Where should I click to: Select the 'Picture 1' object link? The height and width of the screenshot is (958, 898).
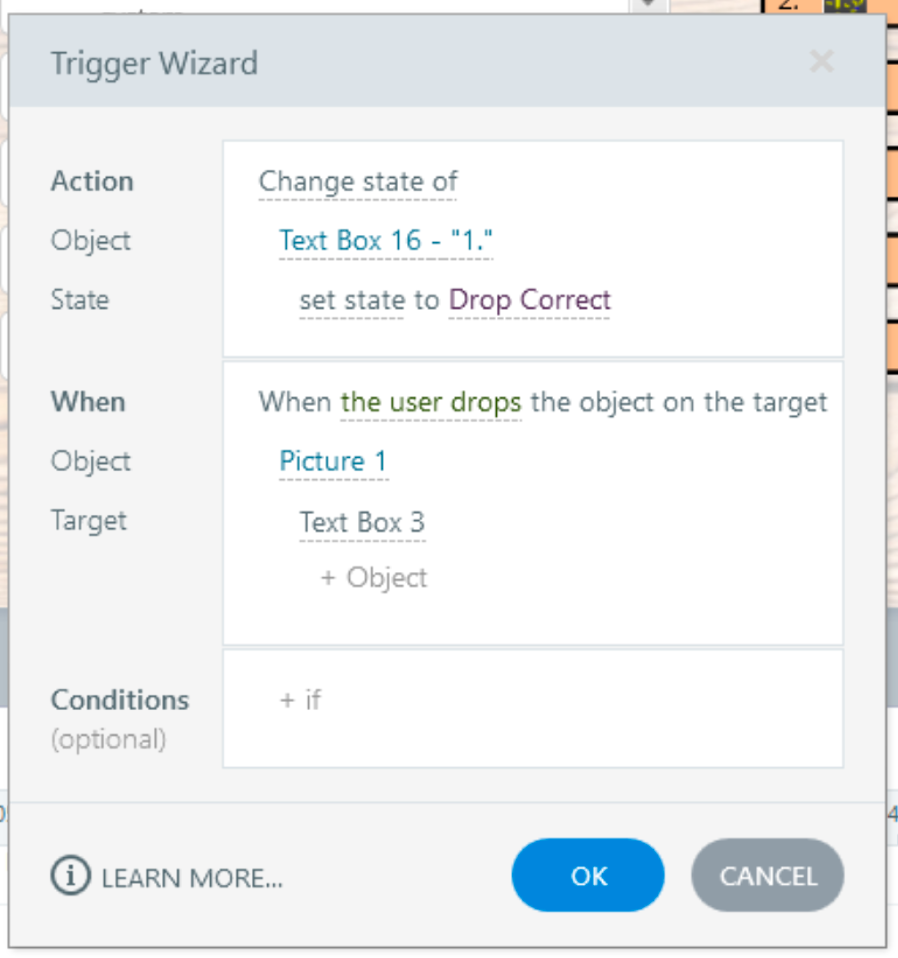point(333,461)
